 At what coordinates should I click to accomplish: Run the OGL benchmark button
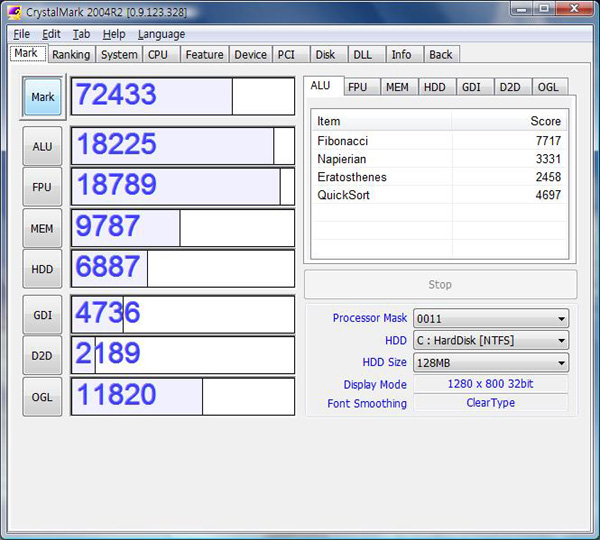coord(42,397)
